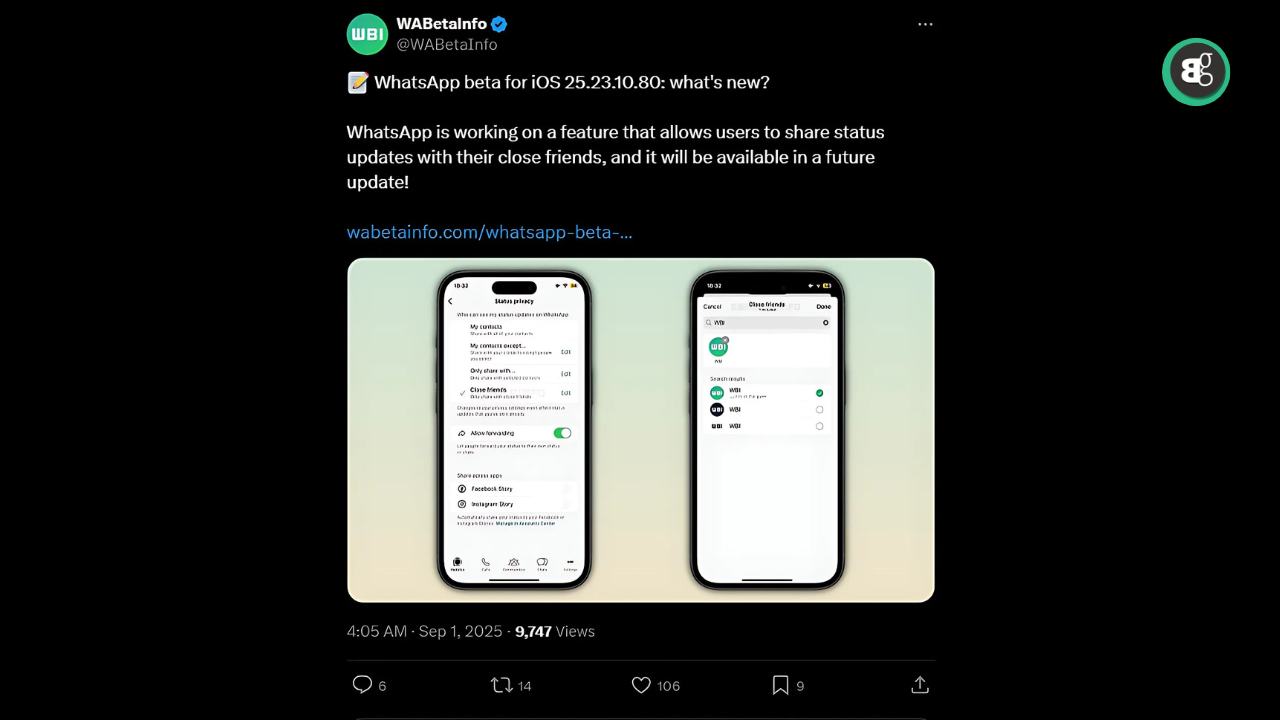This screenshot has width=1280, height=720.
Task: Like the tweet with the heart icon
Action: (642, 685)
